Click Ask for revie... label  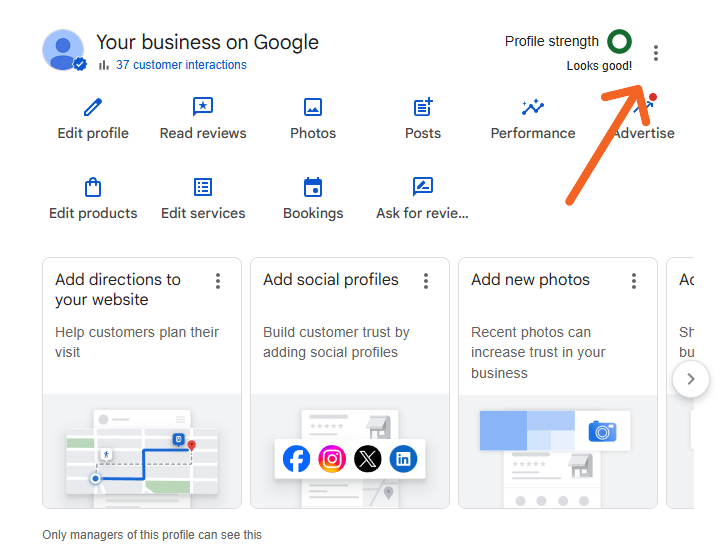point(422,213)
